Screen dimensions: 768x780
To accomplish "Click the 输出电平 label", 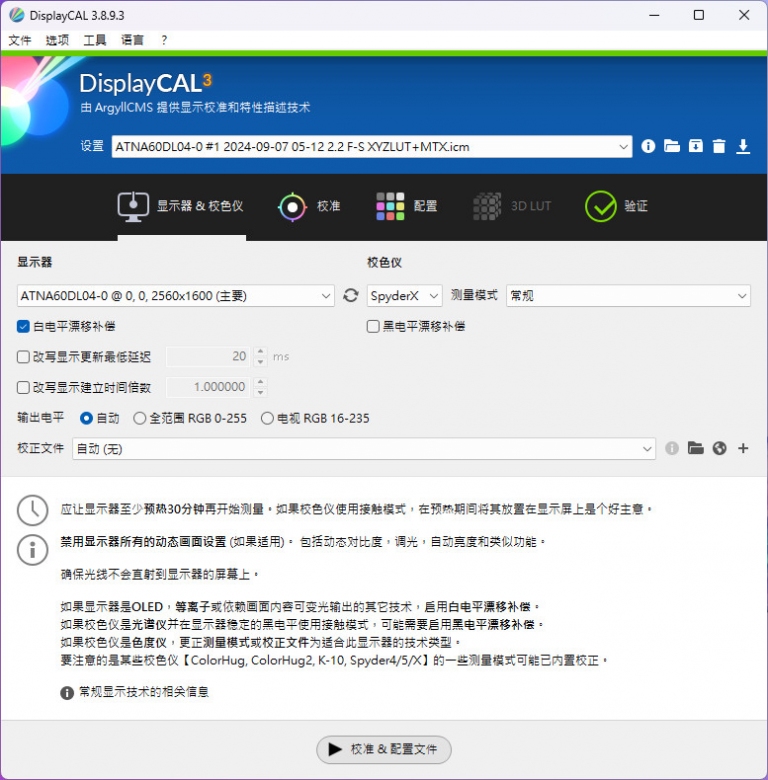I will tap(40, 417).
